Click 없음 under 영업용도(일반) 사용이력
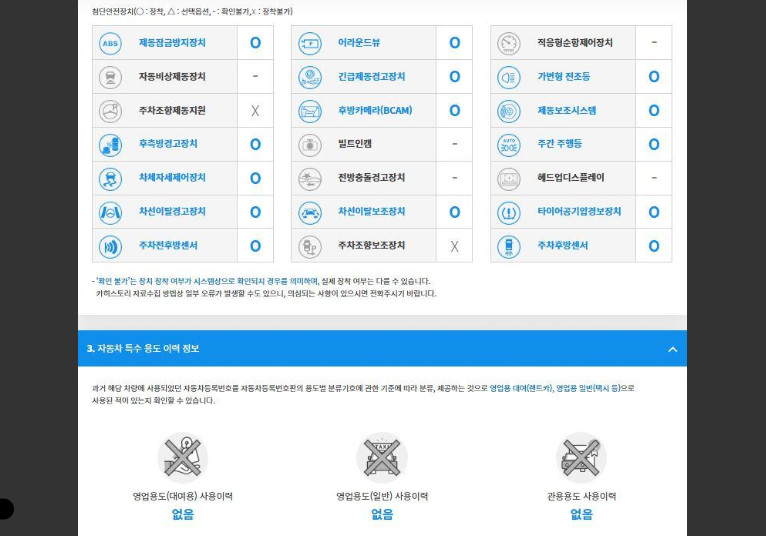This screenshot has height=536, width=766. 382,514
